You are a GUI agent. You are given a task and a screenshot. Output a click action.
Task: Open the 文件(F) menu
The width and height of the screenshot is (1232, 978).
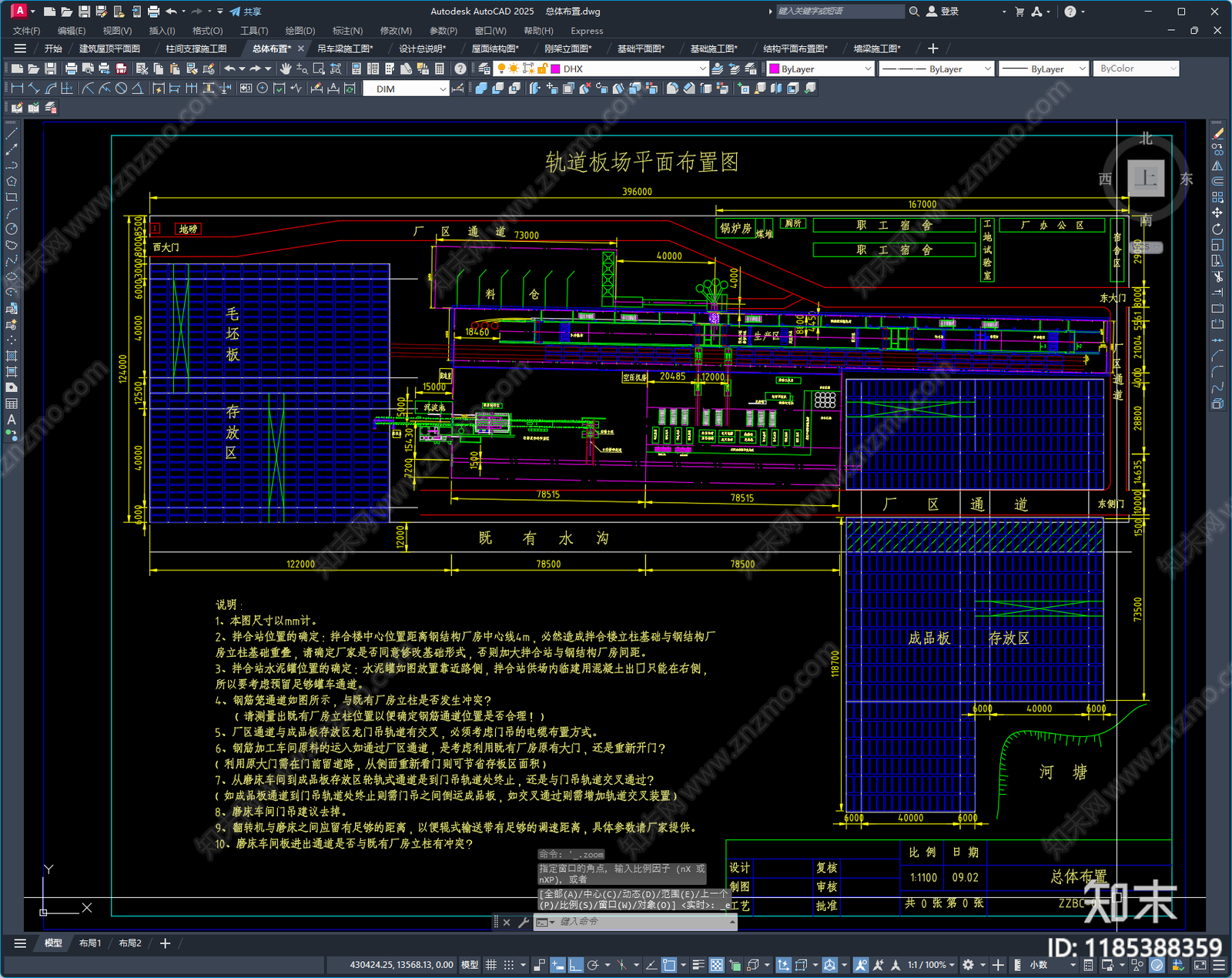click(x=27, y=31)
